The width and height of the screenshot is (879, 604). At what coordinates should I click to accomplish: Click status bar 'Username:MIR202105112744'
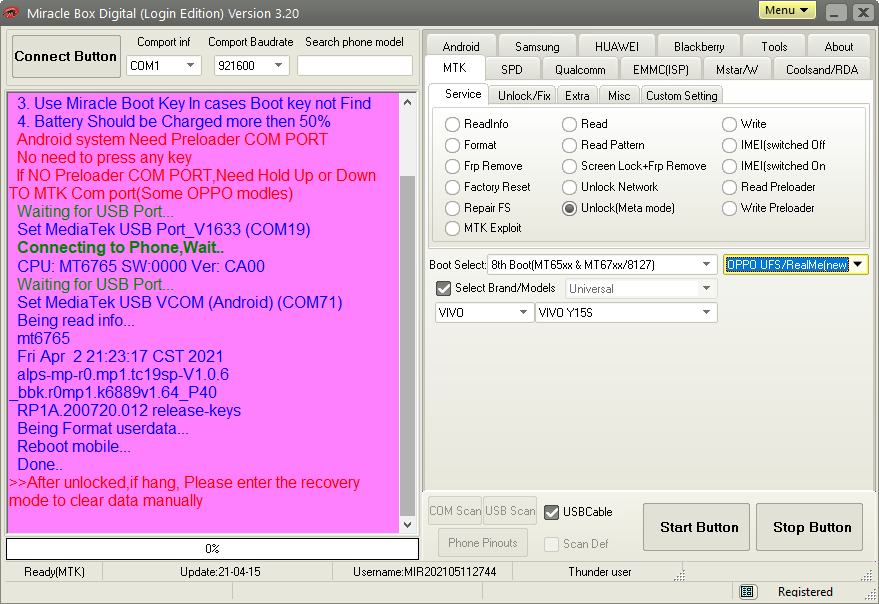click(424, 572)
